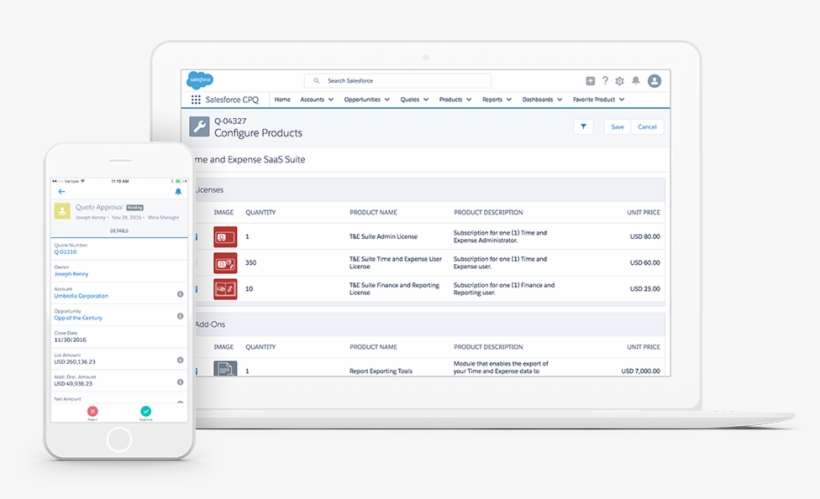Image resolution: width=820 pixels, height=499 pixels.
Task: Open the Salesforce App Launcher grid
Action: [x=196, y=100]
